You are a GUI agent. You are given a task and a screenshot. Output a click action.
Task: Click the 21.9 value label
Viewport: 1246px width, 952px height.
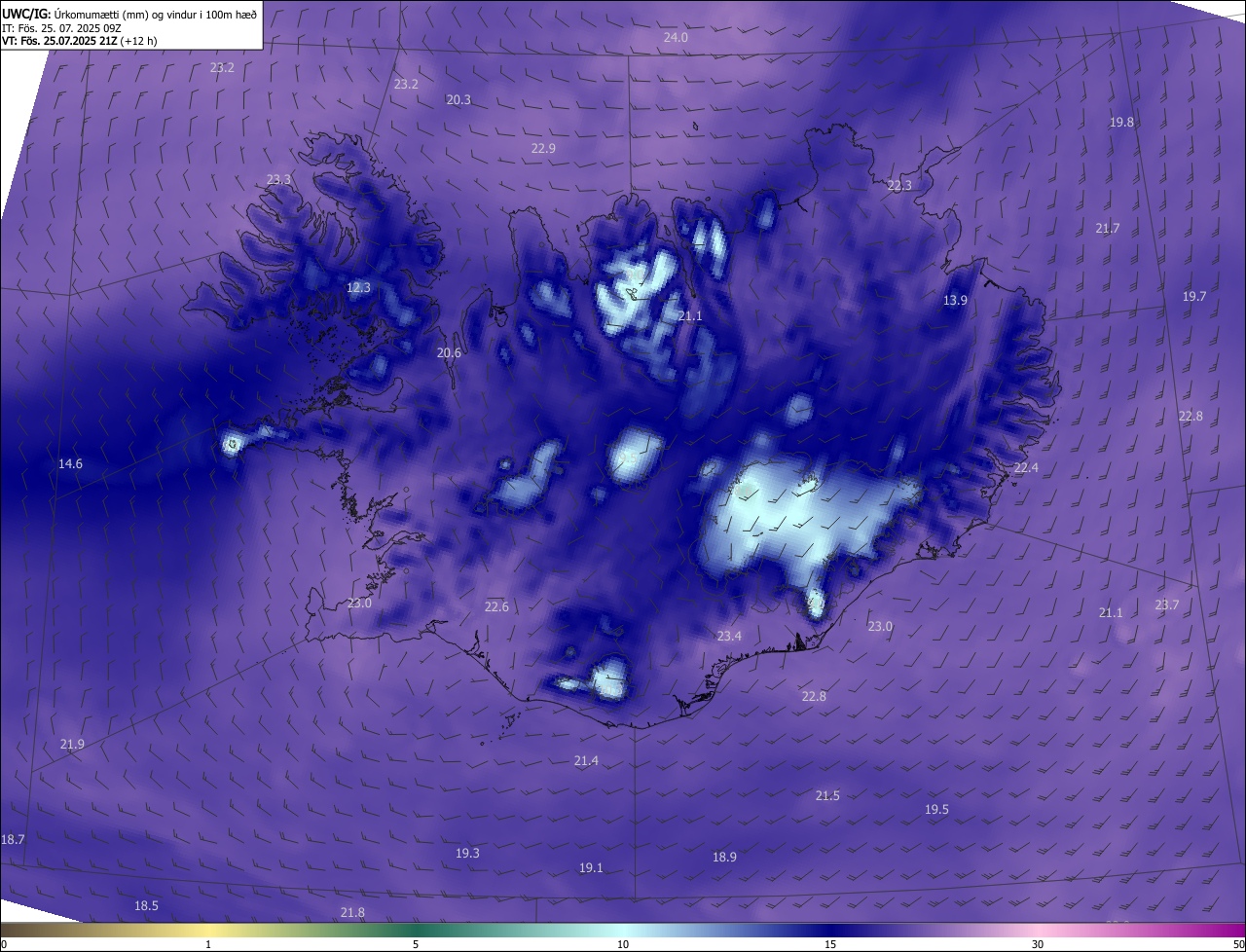72,744
